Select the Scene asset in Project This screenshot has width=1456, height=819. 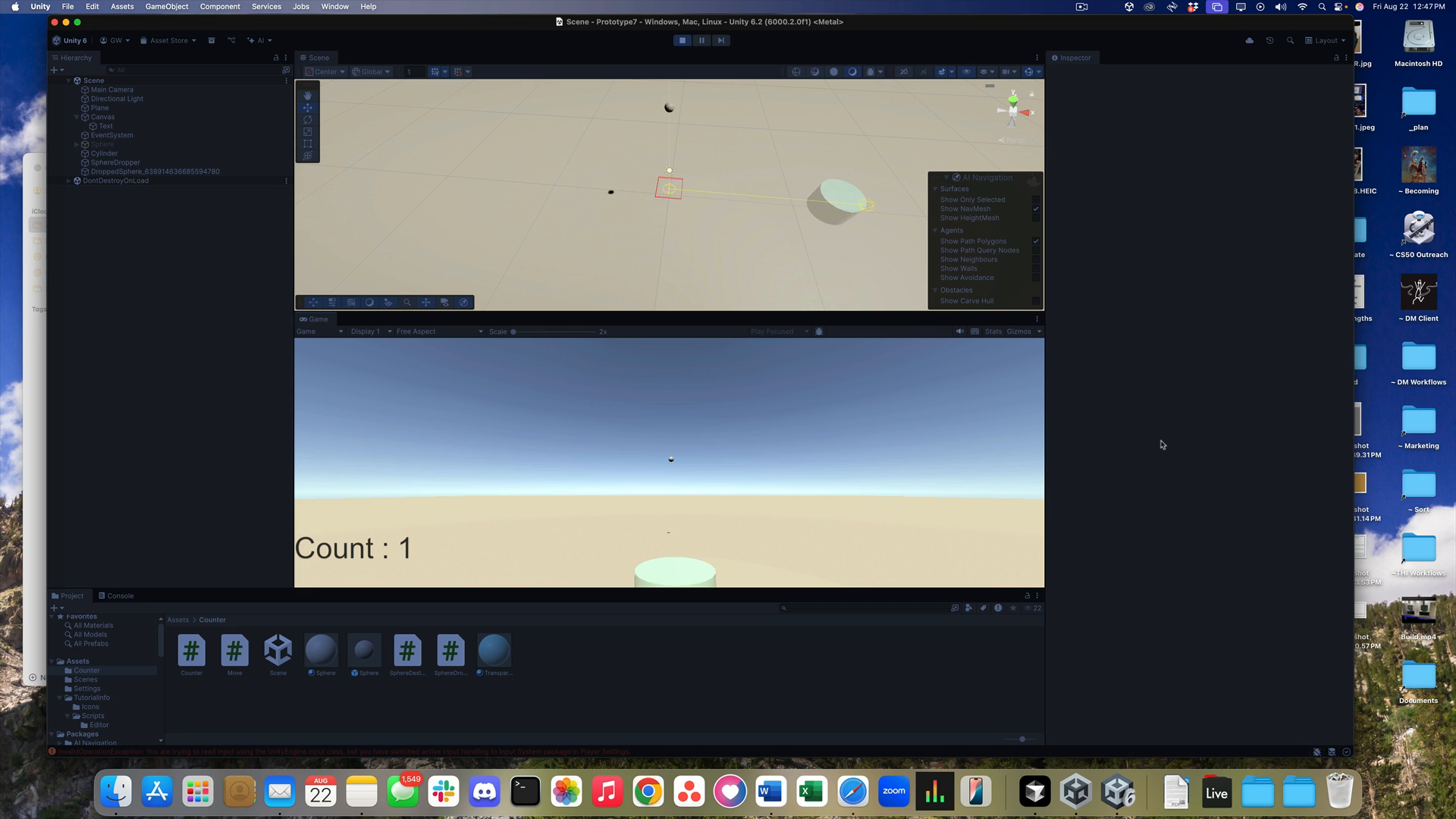278,655
